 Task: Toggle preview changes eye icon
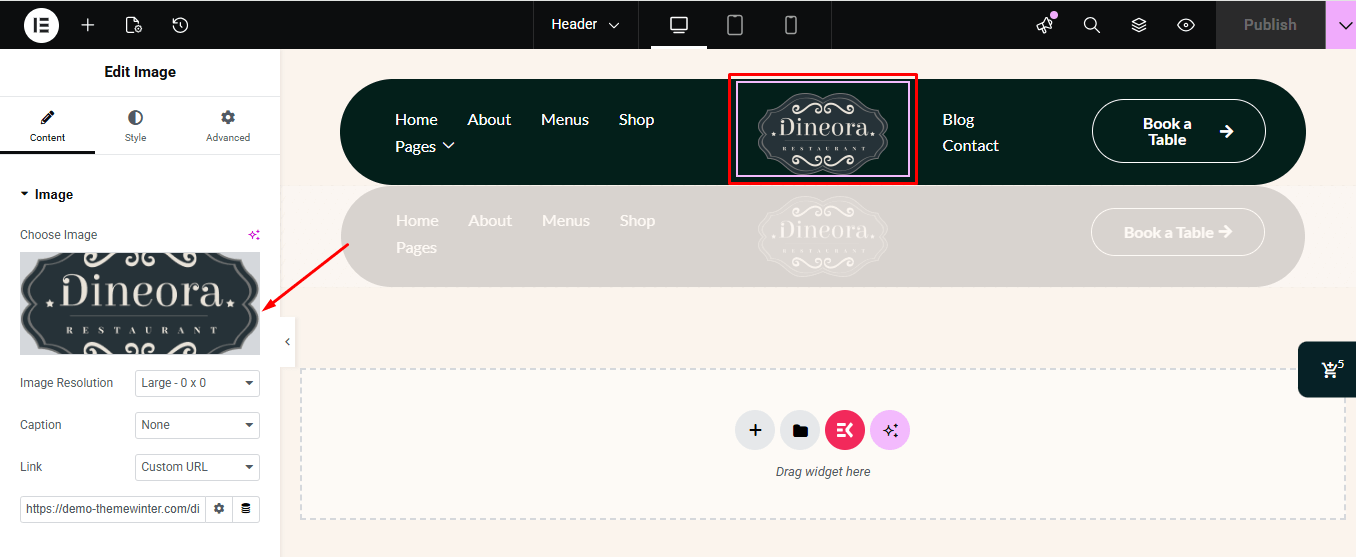(x=1186, y=25)
